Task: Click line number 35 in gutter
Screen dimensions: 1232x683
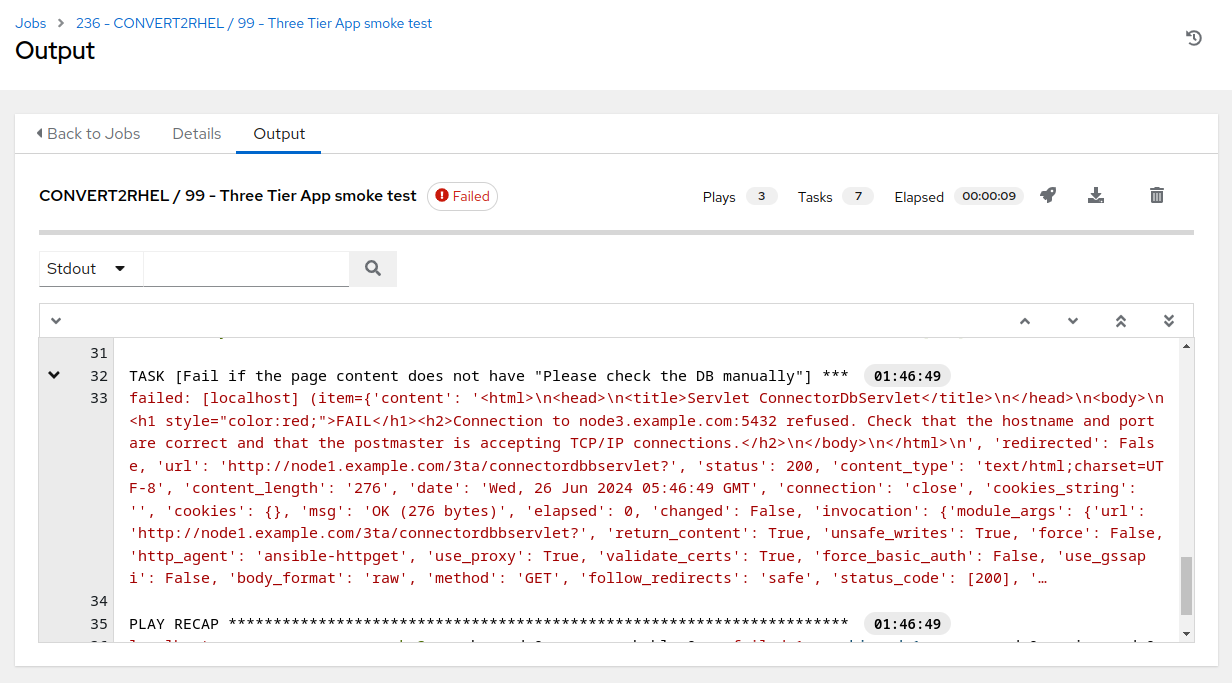Action: 98,624
